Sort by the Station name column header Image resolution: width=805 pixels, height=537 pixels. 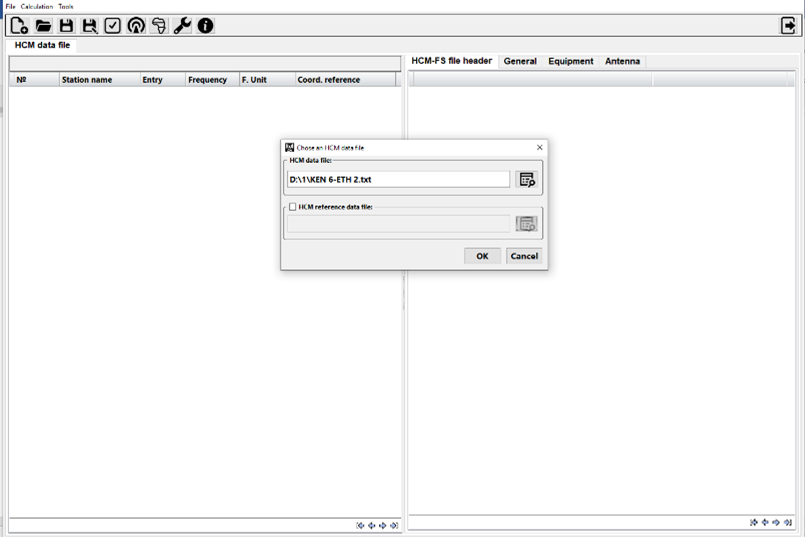(x=100, y=80)
